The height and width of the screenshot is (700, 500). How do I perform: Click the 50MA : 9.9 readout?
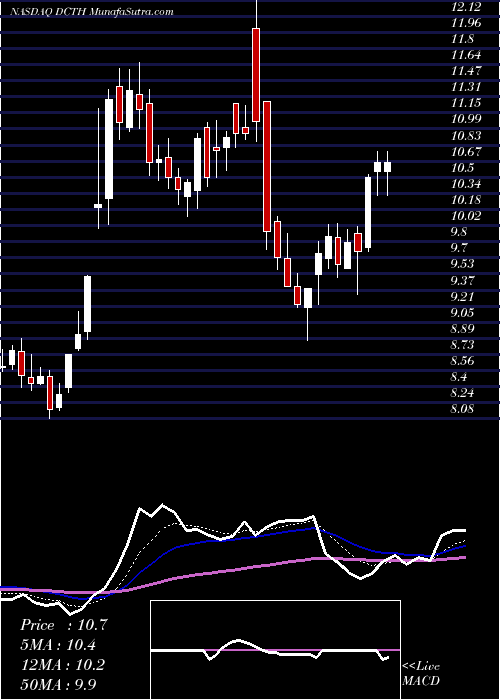click(x=58, y=685)
